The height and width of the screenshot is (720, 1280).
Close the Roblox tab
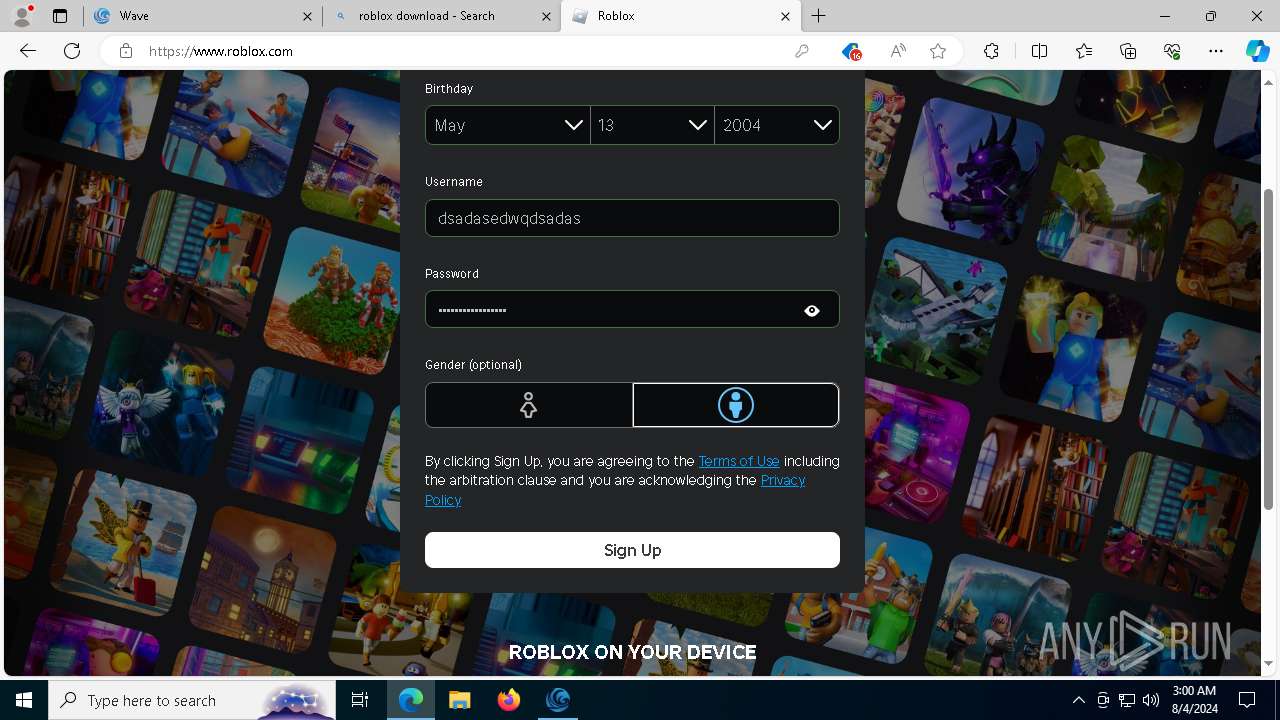pyautogui.click(x=785, y=16)
